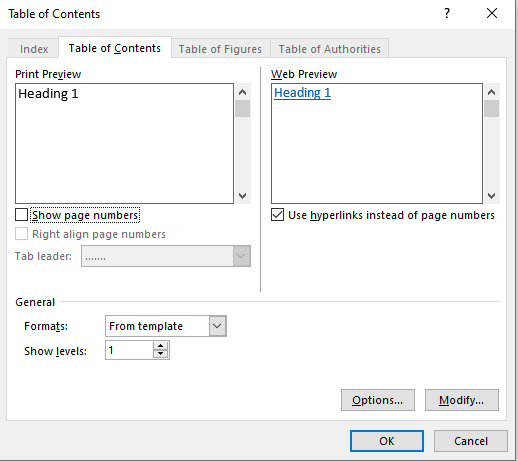
Task: Decrease Show levels with down arrow
Action: (x=161, y=354)
